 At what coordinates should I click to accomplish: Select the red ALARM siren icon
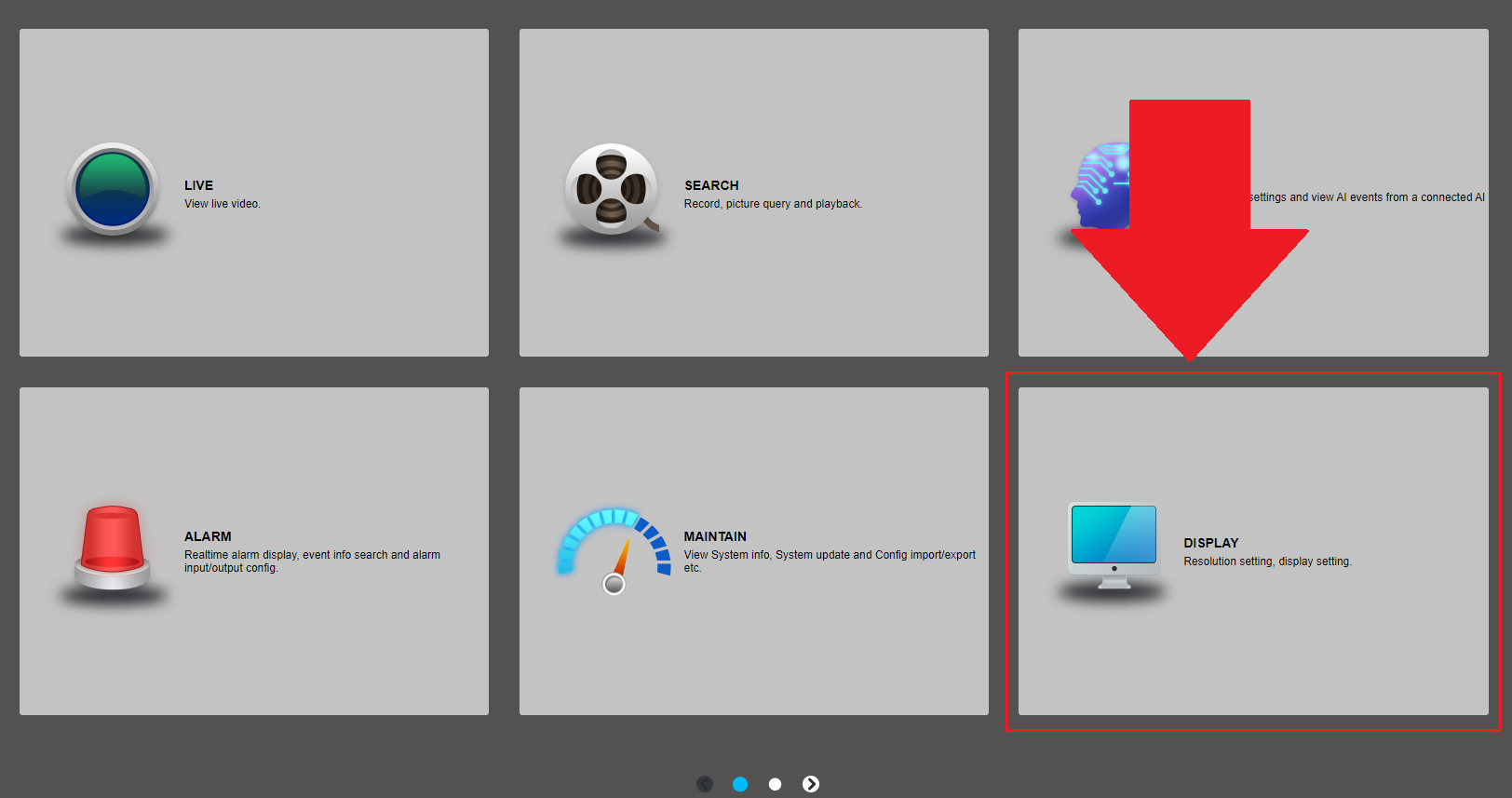pyautogui.click(x=112, y=547)
